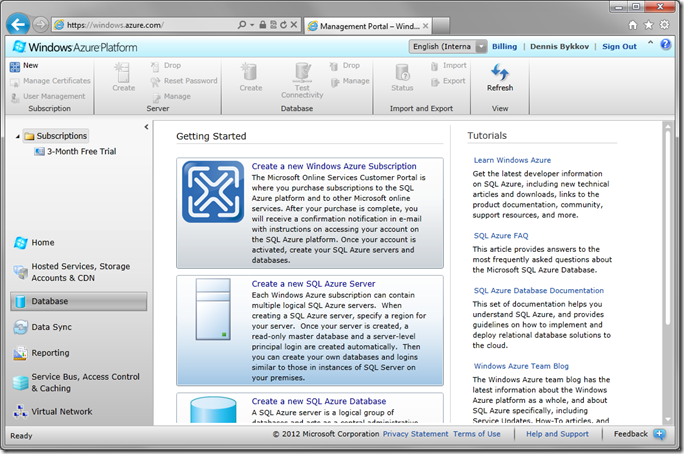The width and height of the screenshot is (684, 454).
Task: Open the Reporting section
Action: (x=50, y=353)
